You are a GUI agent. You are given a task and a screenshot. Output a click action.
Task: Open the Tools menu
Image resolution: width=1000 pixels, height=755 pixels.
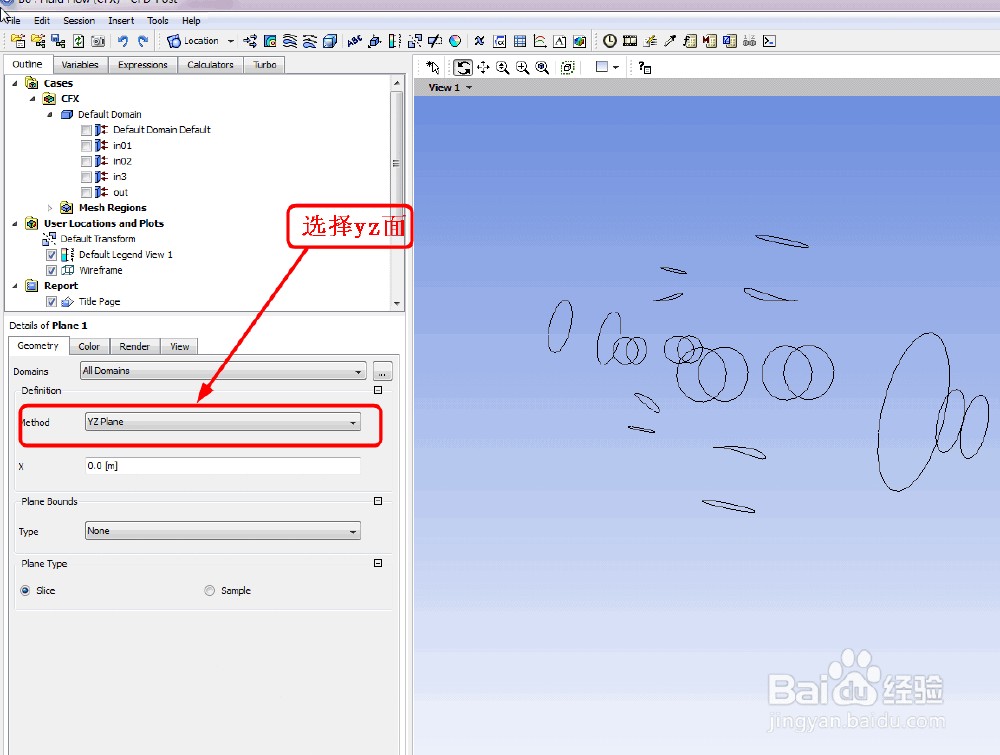click(158, 20)
